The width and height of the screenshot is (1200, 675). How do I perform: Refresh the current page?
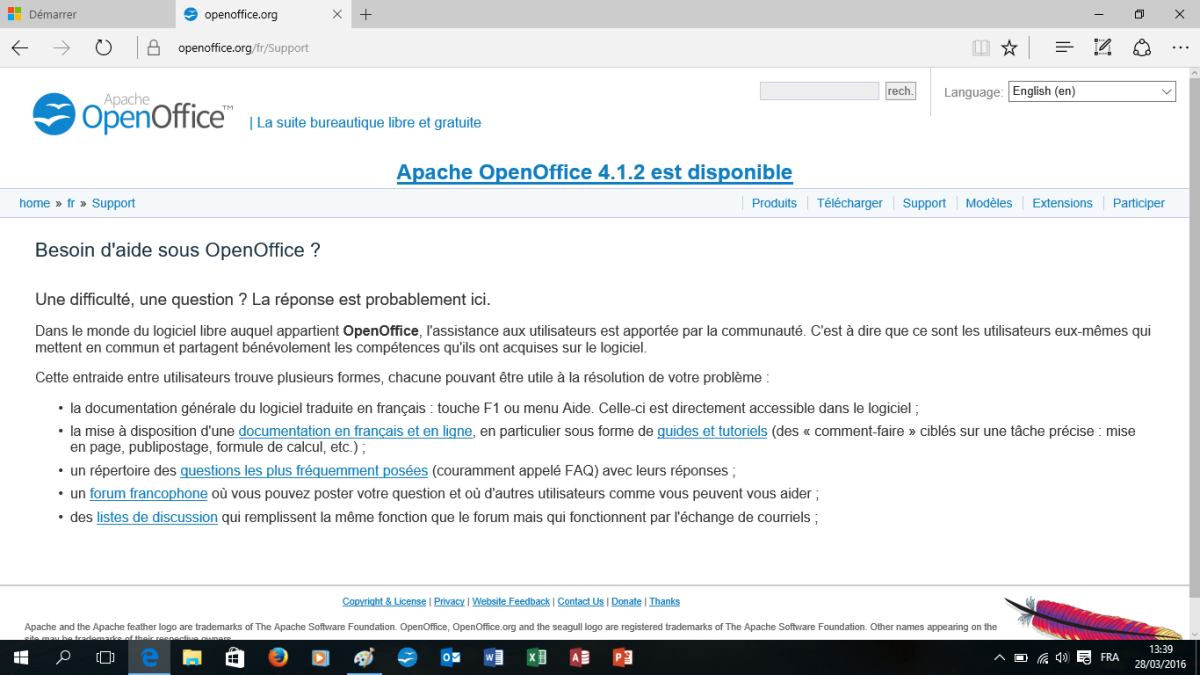pyautogui.click(x=104, y=48)
